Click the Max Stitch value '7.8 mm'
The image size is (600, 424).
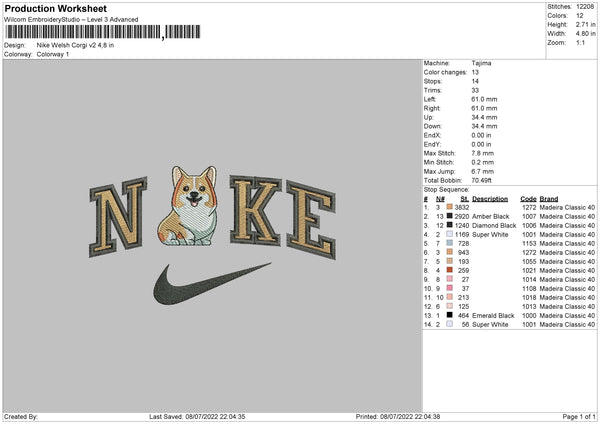(483, 153)
